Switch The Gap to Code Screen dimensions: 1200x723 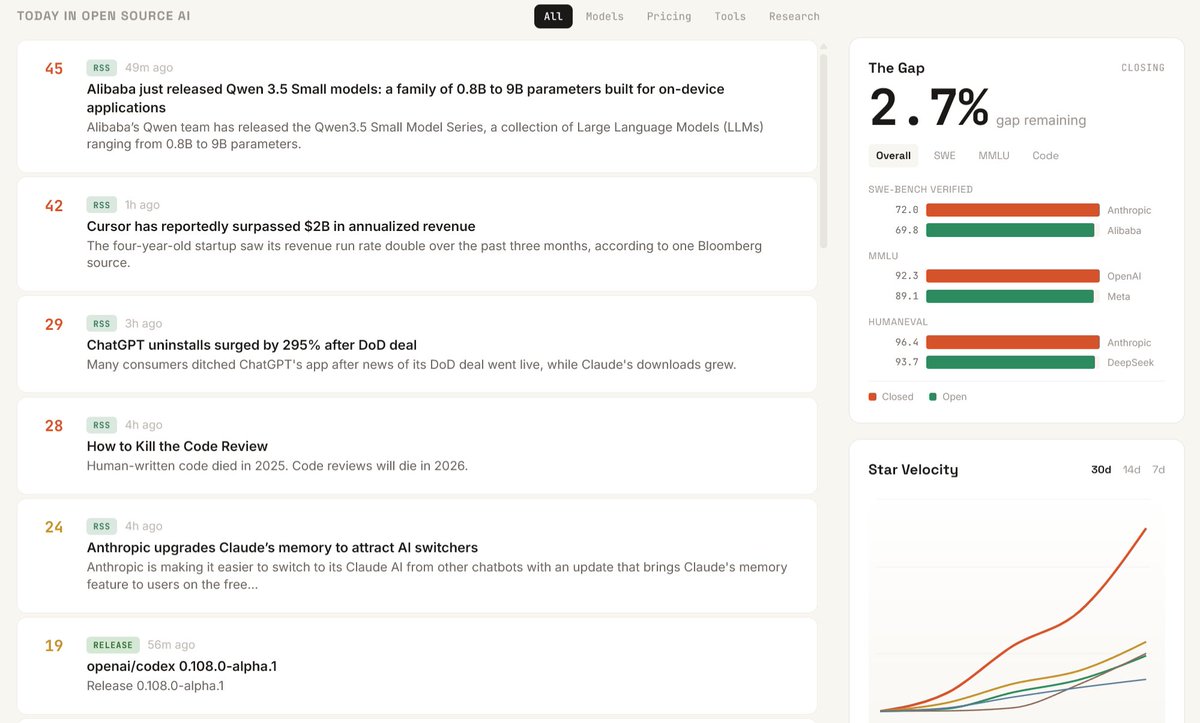1045,155
